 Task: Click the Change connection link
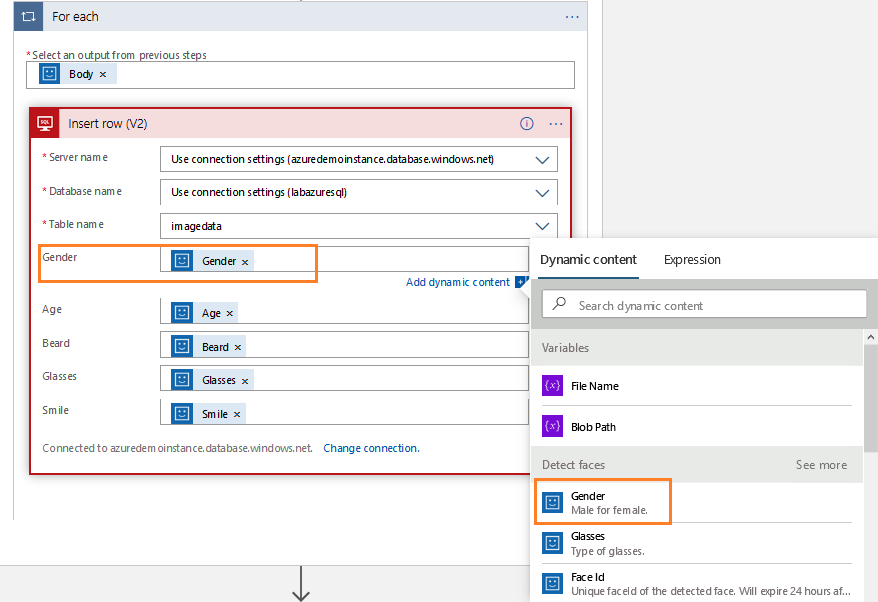pos(371,448)
